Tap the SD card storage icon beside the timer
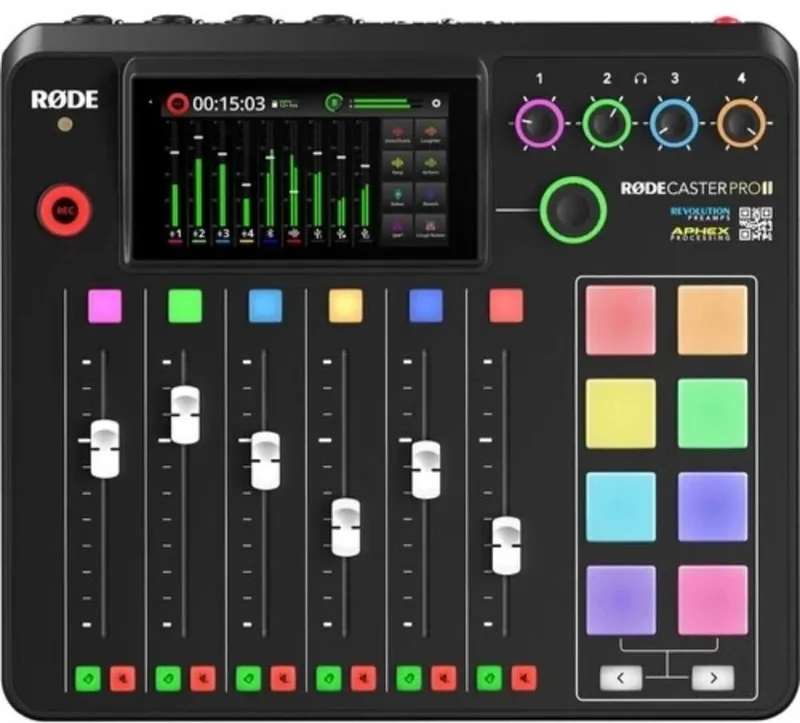Viewport: 800px width, 723px height. tap(274, 104)
